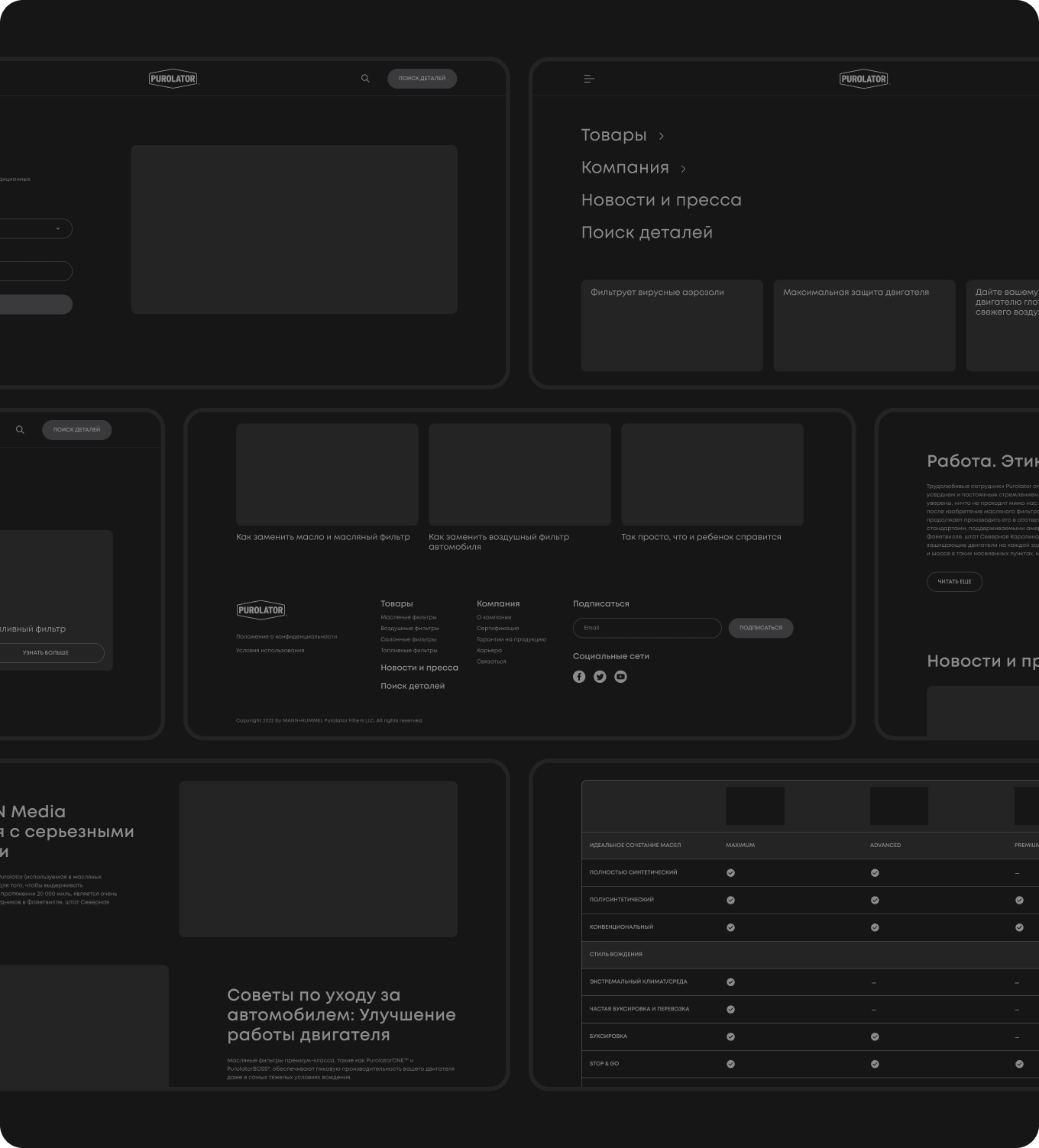Expand the Компания submenu chevron
1039x1148 pixels.
click(x=683, y=169)
